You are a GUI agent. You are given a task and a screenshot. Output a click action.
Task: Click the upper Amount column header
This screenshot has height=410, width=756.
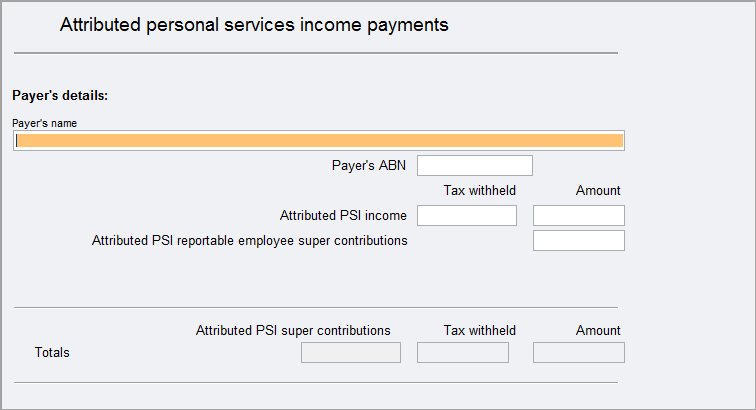598,191
